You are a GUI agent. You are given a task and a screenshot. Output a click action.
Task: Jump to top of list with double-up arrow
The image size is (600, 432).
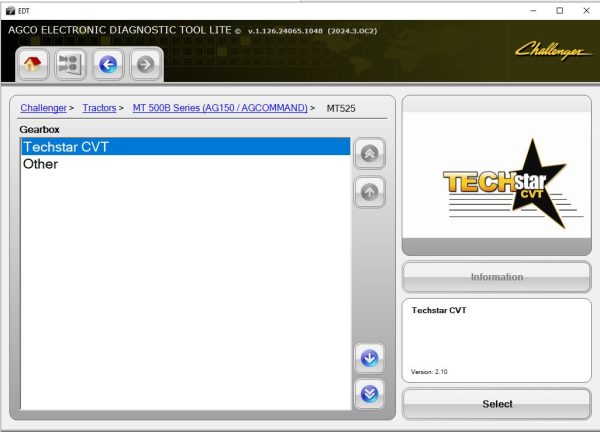click(369, 153)
